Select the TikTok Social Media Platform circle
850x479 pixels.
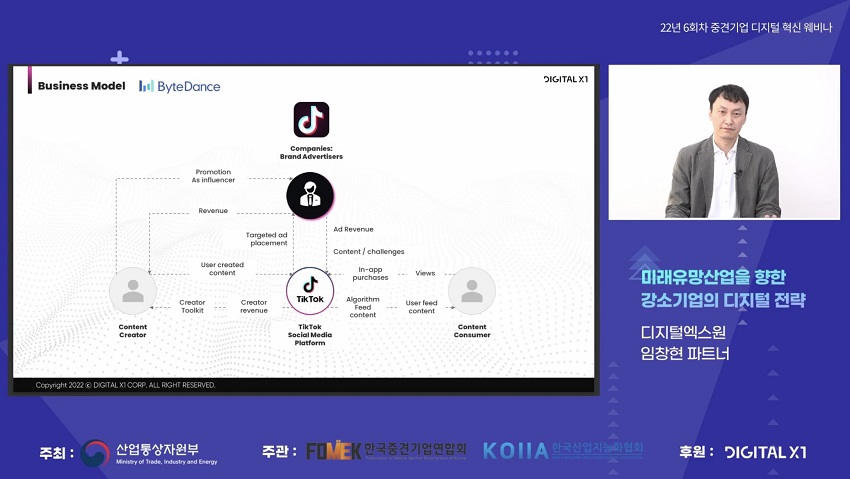[x=310, y=291]
